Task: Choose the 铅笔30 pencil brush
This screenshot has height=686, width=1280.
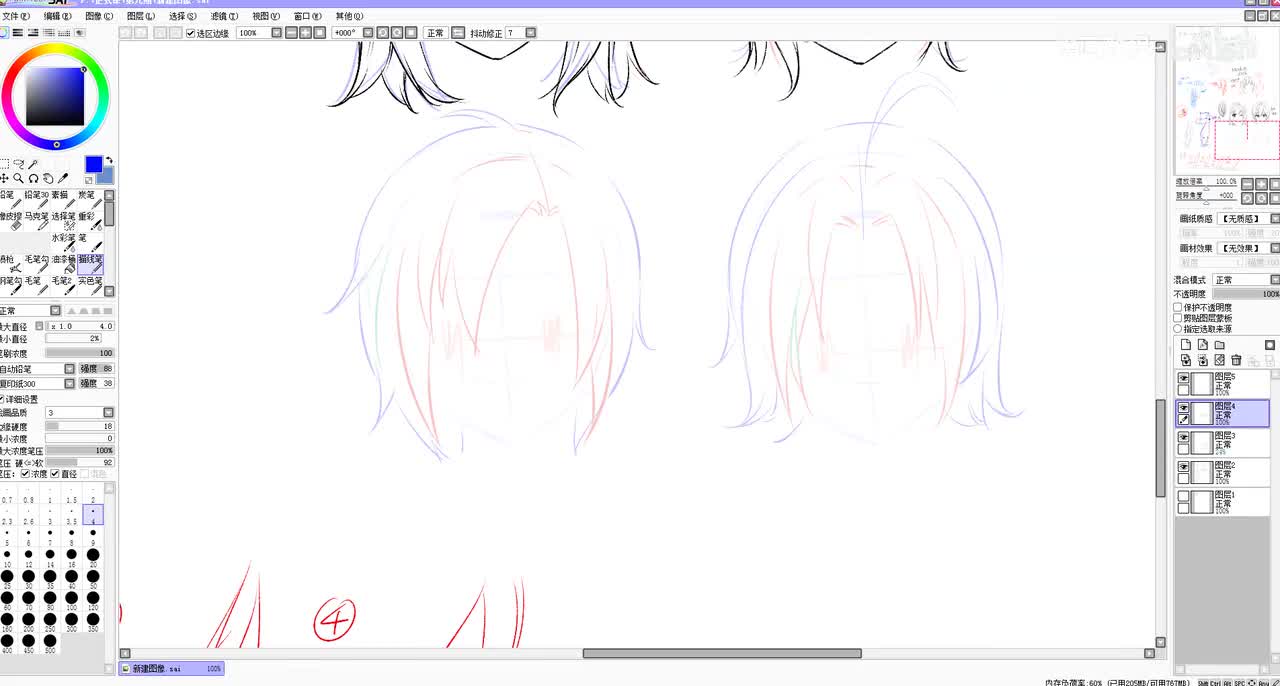Action: tap(38, 200)
